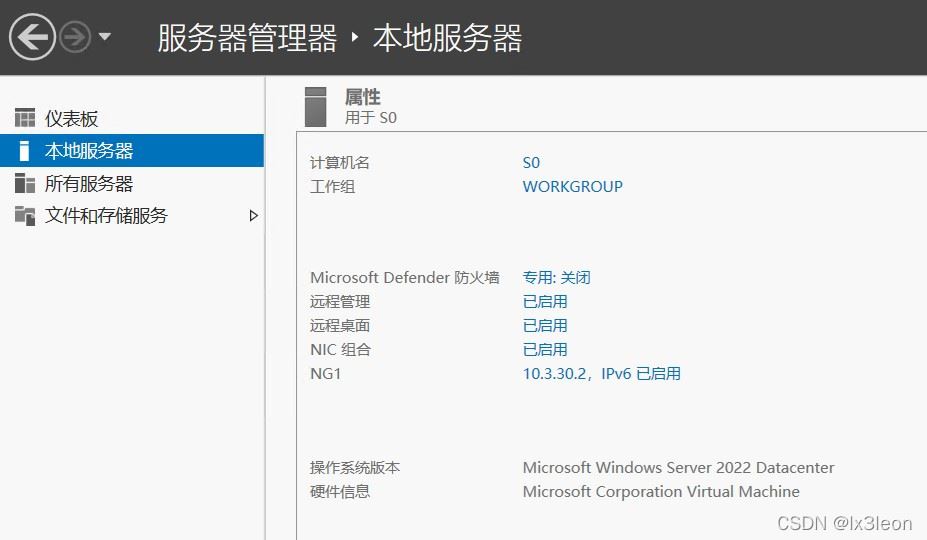Open Defender firewall 专用: 关闭 setting

556,278
